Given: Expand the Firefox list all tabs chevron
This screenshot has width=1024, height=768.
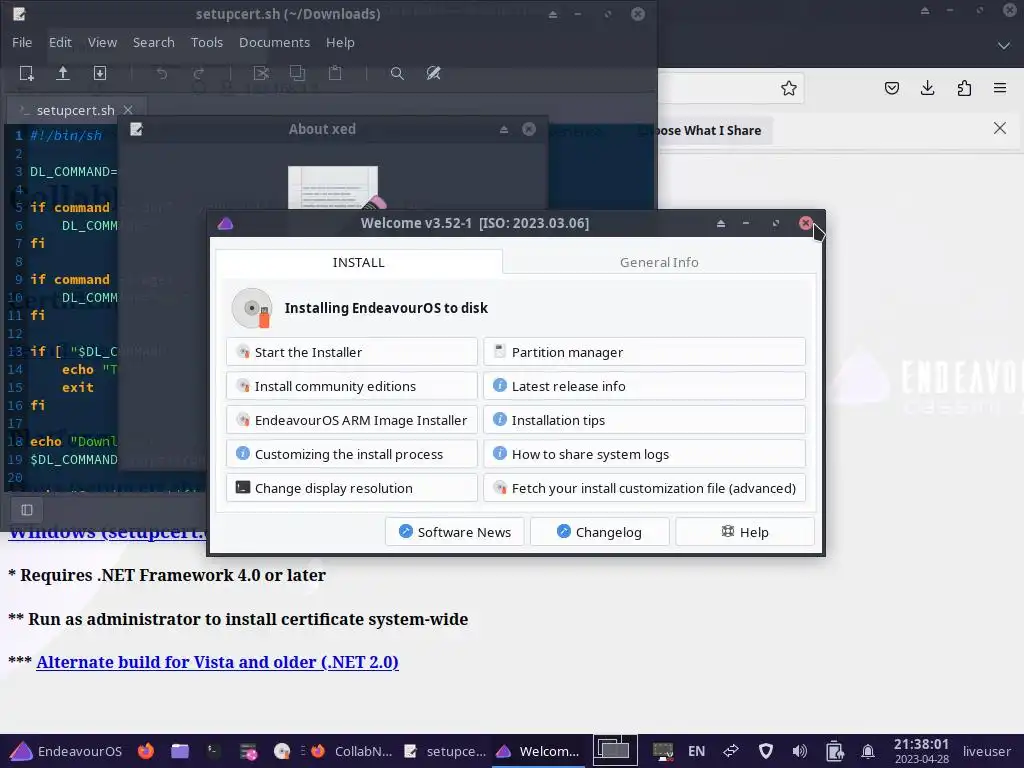Looking at the screenshot, I should [1004, 46].
